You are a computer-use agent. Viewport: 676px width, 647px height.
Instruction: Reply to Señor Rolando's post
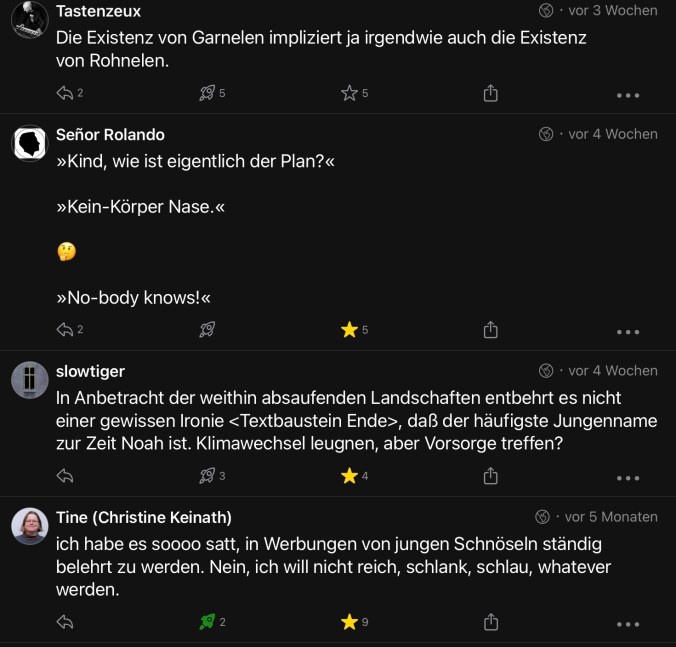click(x=66, y=330)
